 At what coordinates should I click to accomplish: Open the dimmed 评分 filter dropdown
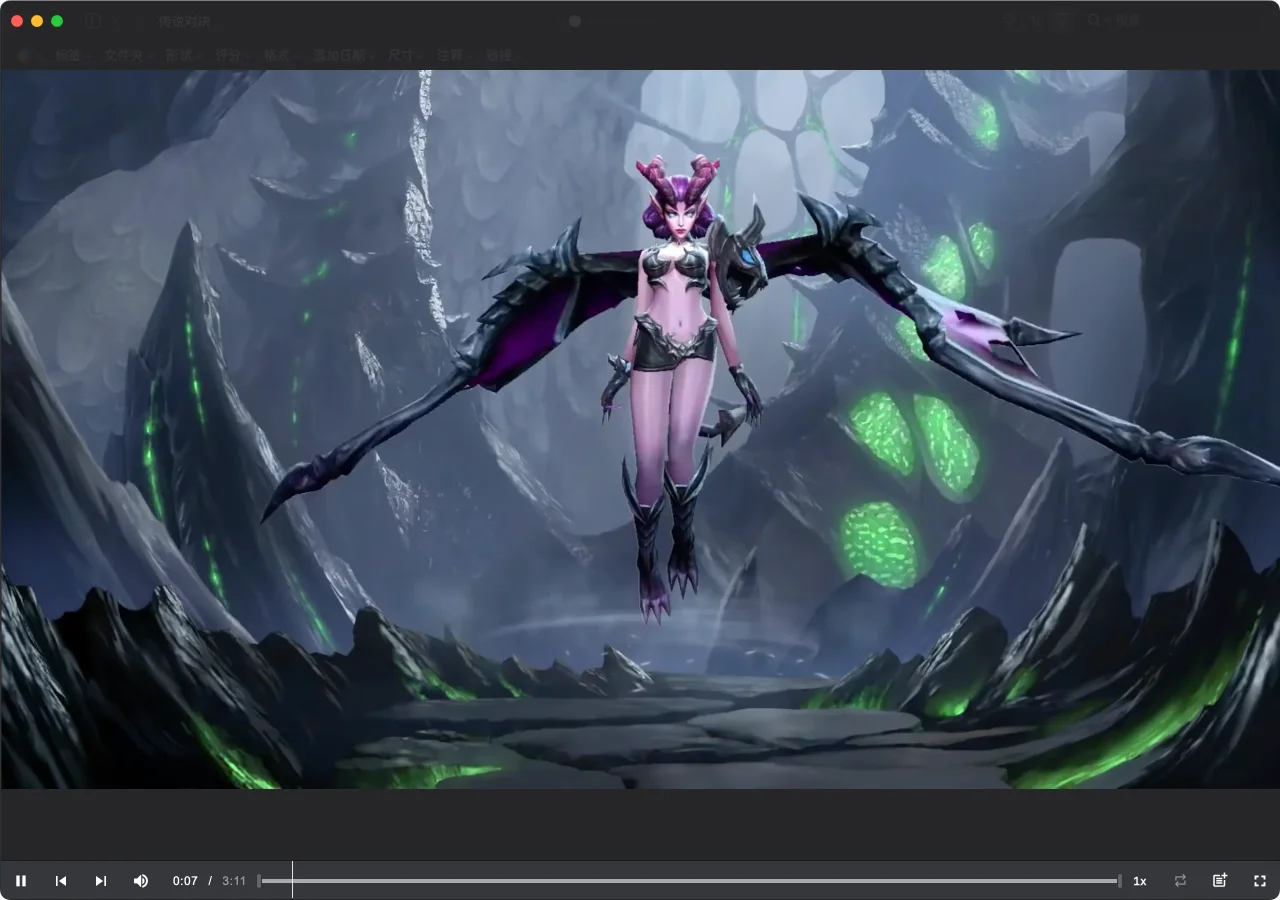click(232, 56)
